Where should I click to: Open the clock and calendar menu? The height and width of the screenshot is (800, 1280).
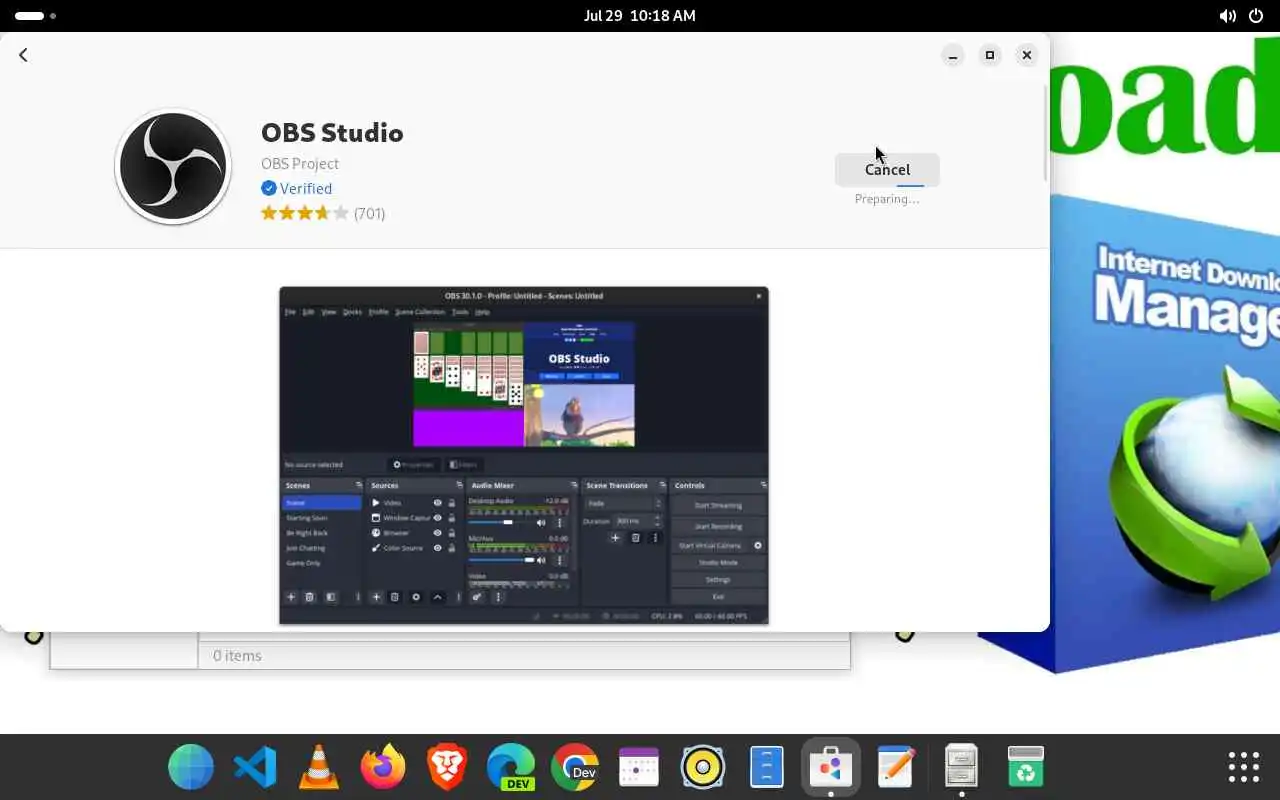(640, 16)
